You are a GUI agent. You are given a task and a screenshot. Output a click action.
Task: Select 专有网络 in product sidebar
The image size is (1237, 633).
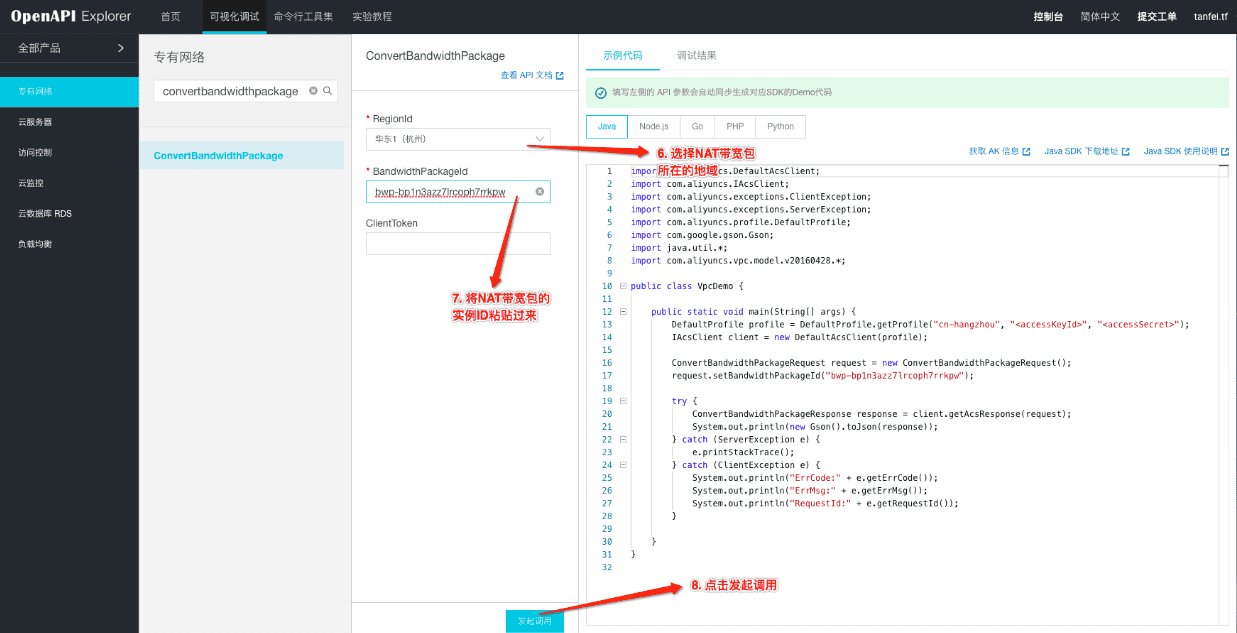click(69, 91)
